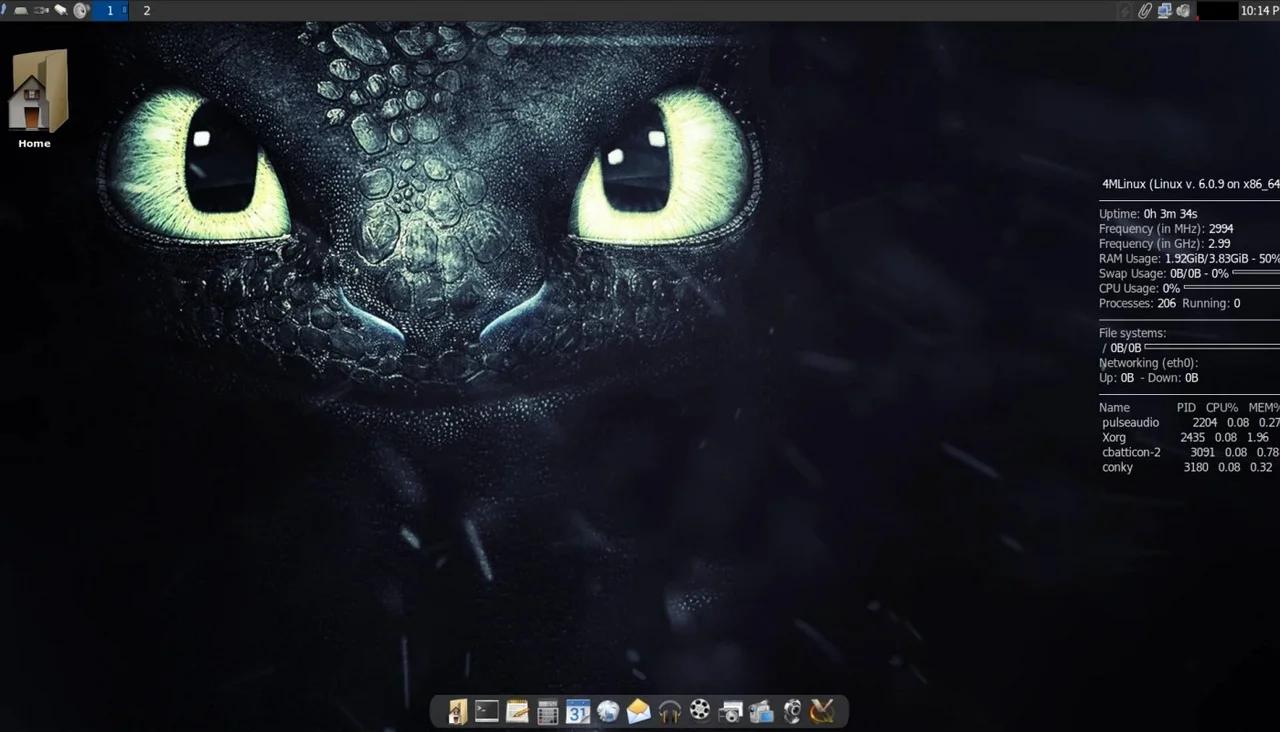Screen dimensions: 1280x732
Task: Open the notepad text editor in dock
Action: pyautogui.click(x=517, y=711)
